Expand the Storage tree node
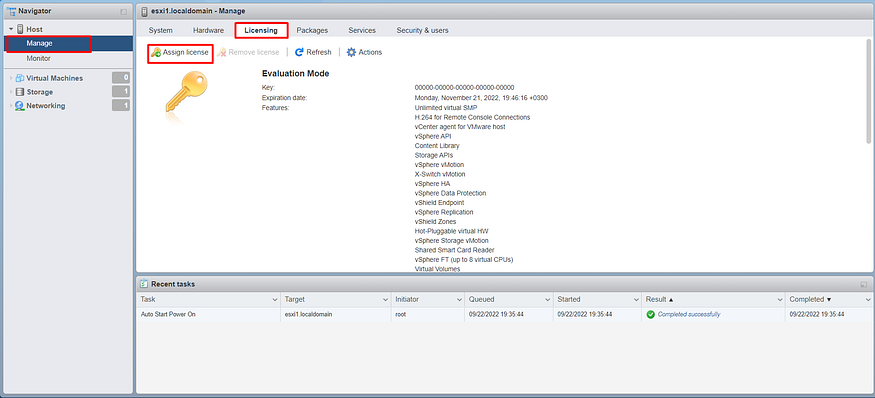Viewport: 875px width, 398px height. [x=11, y=92]
